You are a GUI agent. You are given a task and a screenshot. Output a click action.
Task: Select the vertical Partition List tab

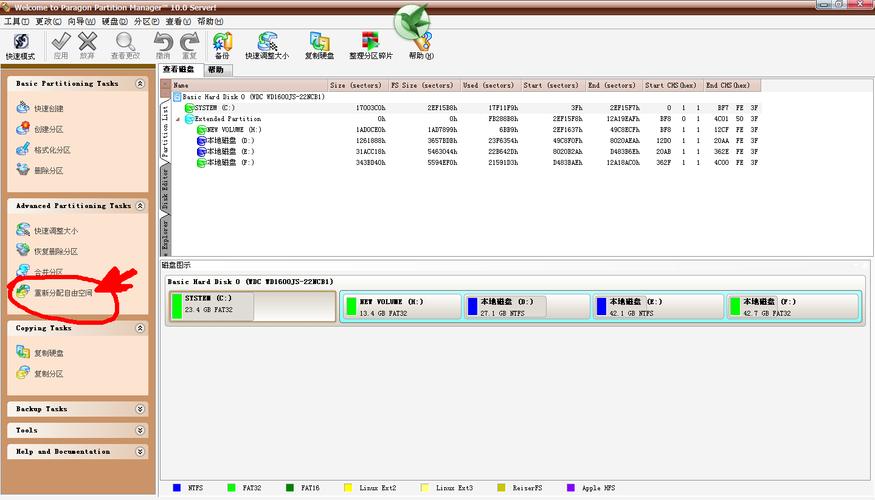pyautogui.click(x=165, y=131)
